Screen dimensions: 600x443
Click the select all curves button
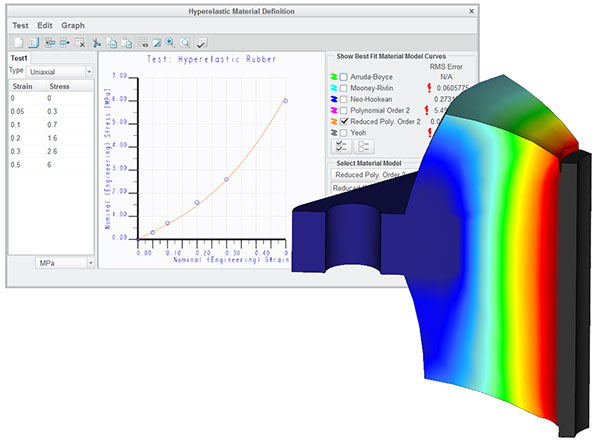[x=341, y=146]
